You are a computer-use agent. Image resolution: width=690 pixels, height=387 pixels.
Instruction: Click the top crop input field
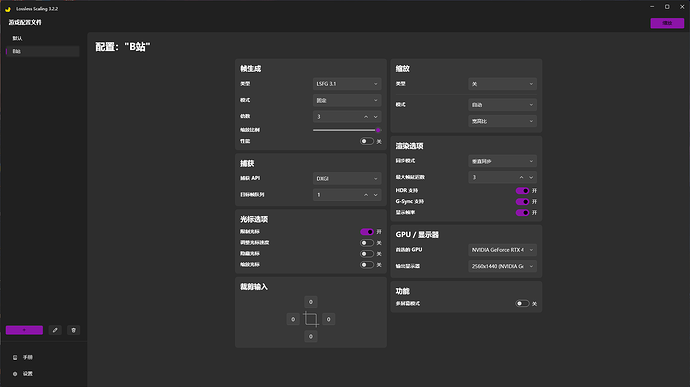pos(311,302)
